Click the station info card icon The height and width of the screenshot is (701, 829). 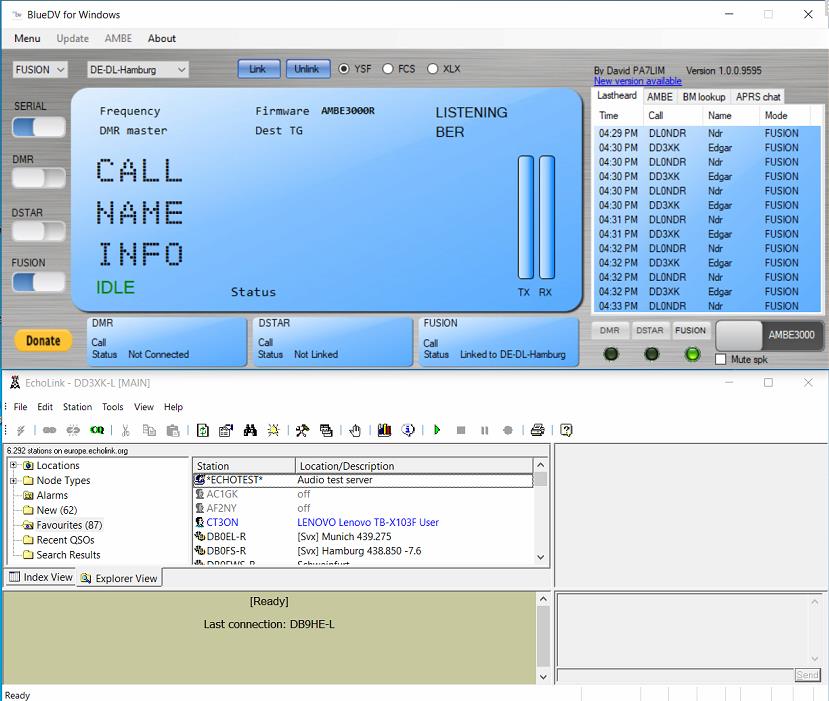coord(226,430)
